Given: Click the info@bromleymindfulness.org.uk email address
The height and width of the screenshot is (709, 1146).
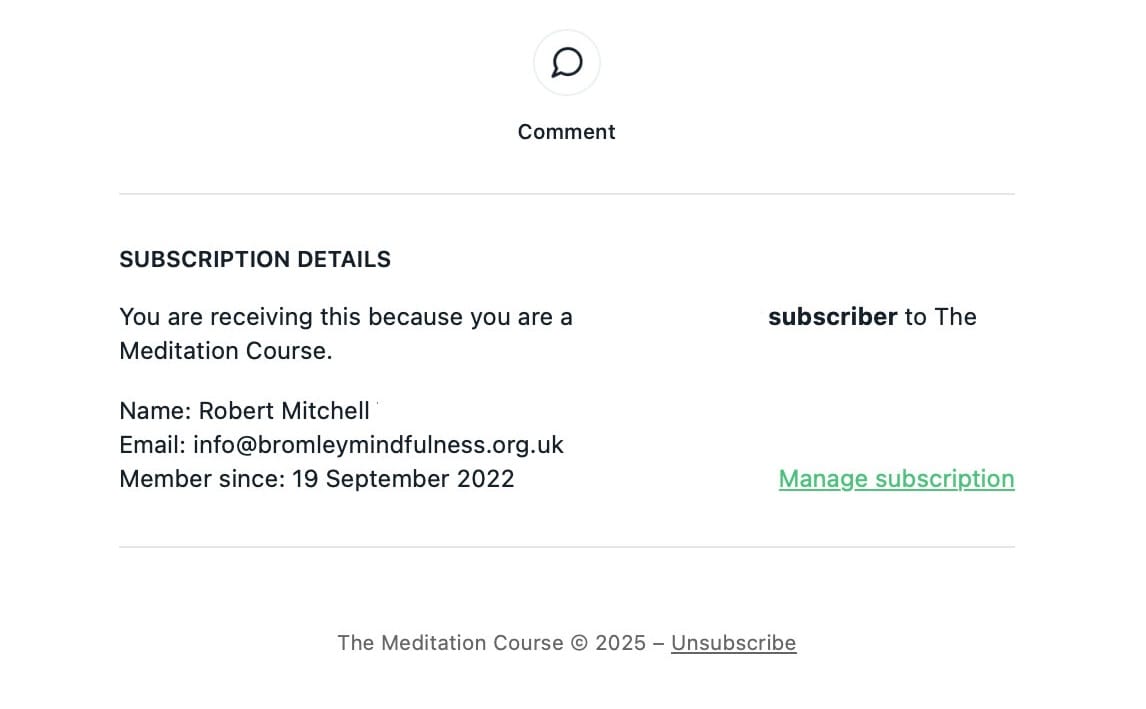Looking at the screenshot, I should [x=378, y=445].
